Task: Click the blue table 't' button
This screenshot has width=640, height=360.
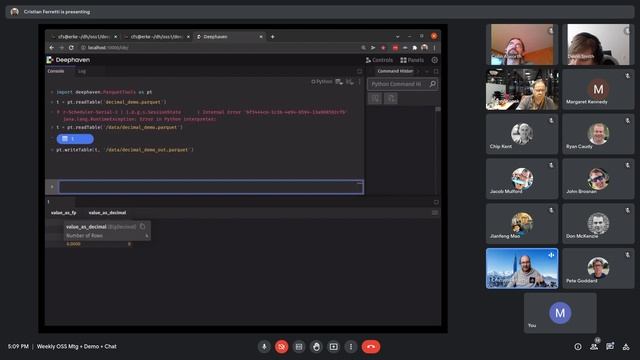Action: coord(75,139)
